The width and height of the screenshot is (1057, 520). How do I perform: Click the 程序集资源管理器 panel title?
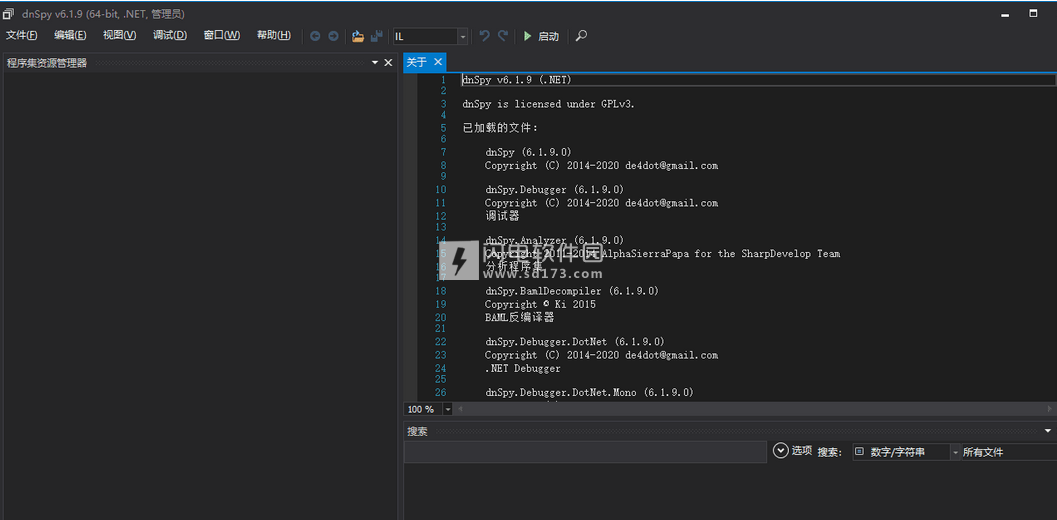[47, 63]
